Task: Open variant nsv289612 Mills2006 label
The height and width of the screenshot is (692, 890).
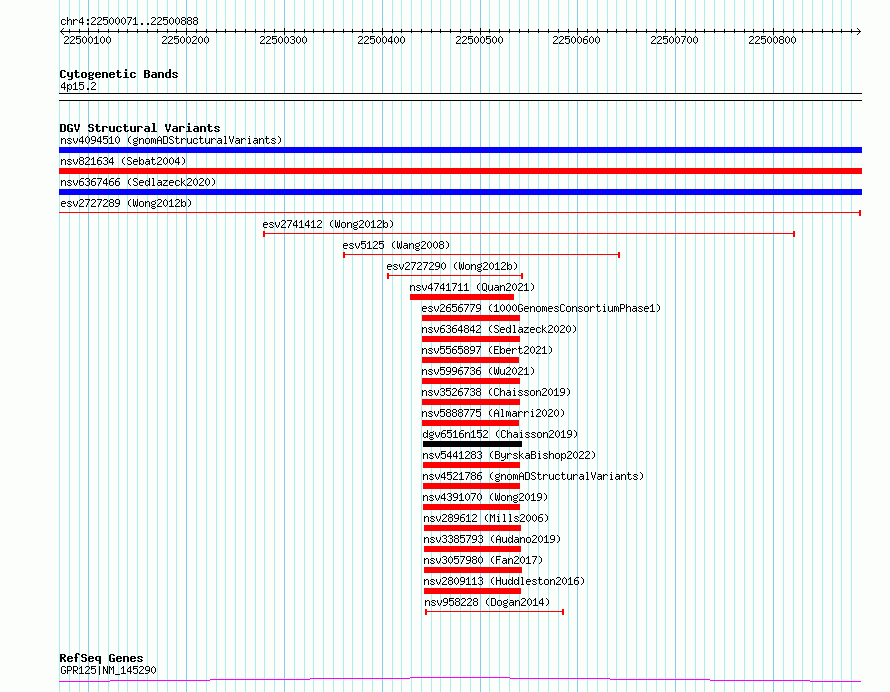Action: tap(486, 518)
